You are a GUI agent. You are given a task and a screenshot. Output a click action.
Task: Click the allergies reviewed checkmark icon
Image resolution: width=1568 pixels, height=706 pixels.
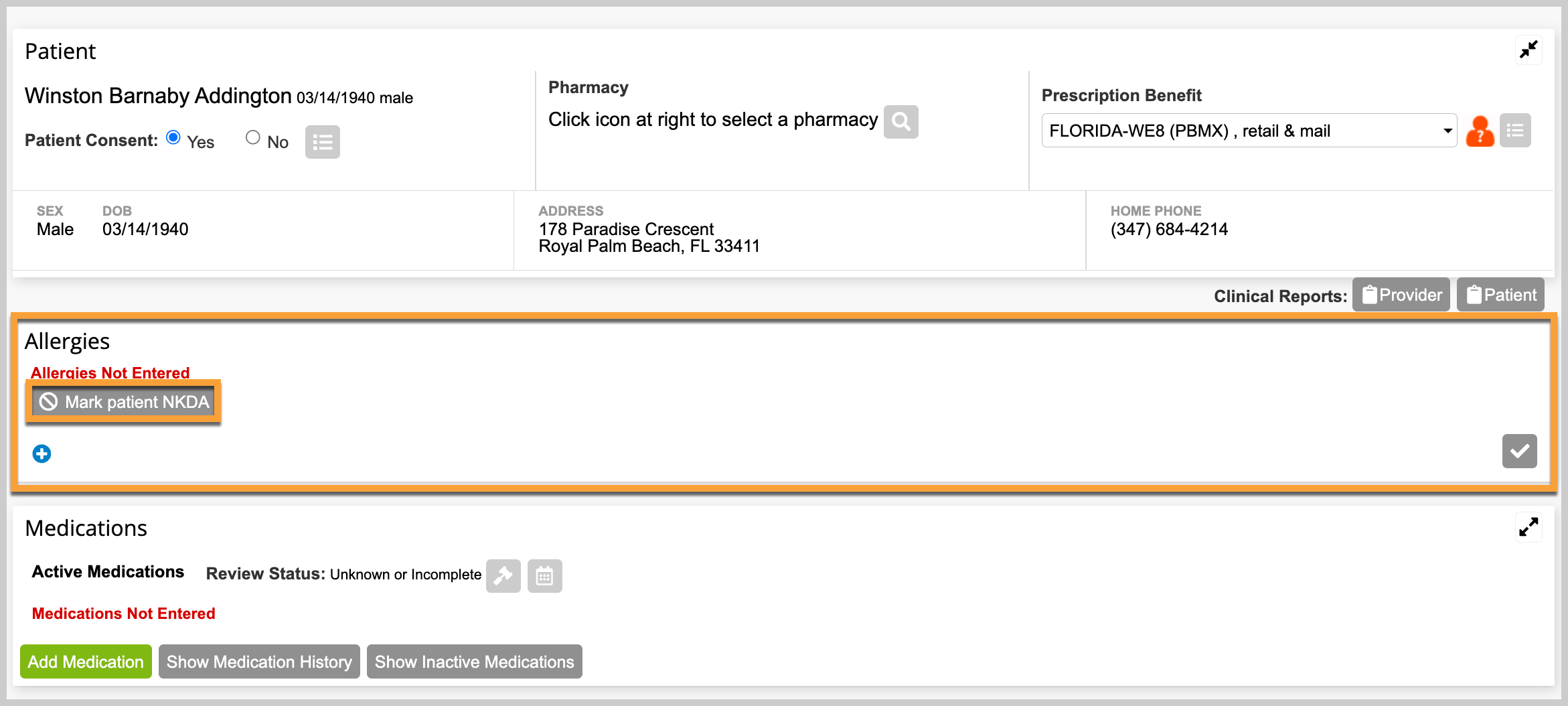pos(1519,451)
